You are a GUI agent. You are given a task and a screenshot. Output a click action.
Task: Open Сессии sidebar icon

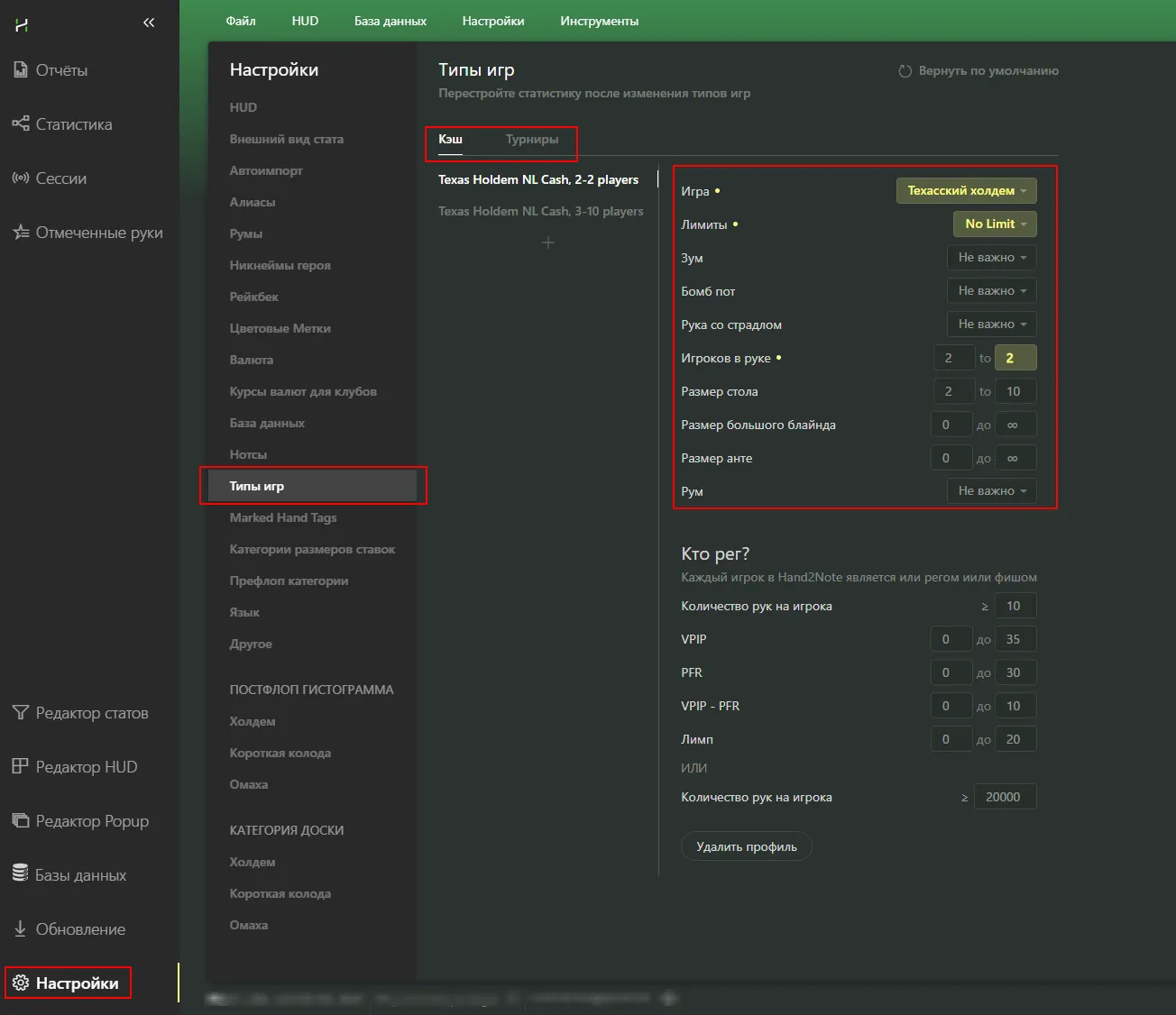coord(21,178)
